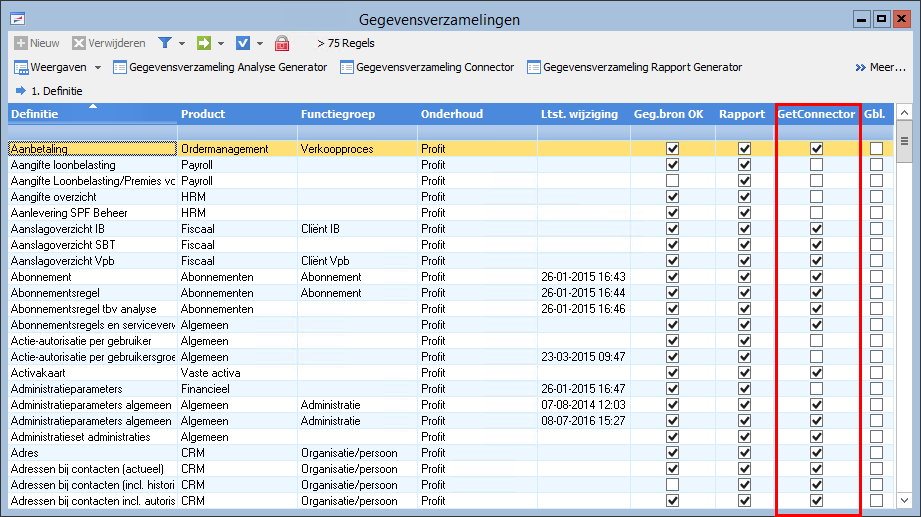The image size is (921, 517).
Task: Sort by the Onderhoud column header
Action: (x=478, y=114)
